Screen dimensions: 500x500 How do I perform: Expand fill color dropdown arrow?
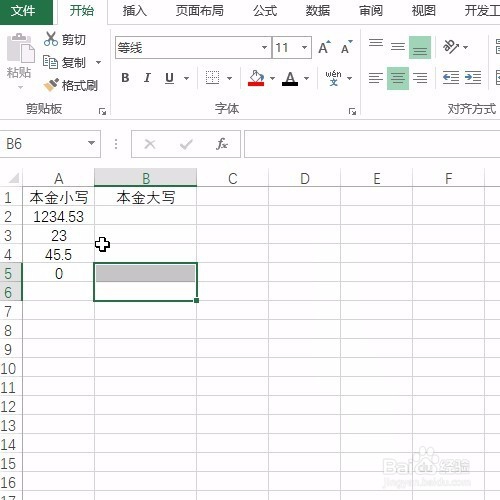(x=272, y=78)
